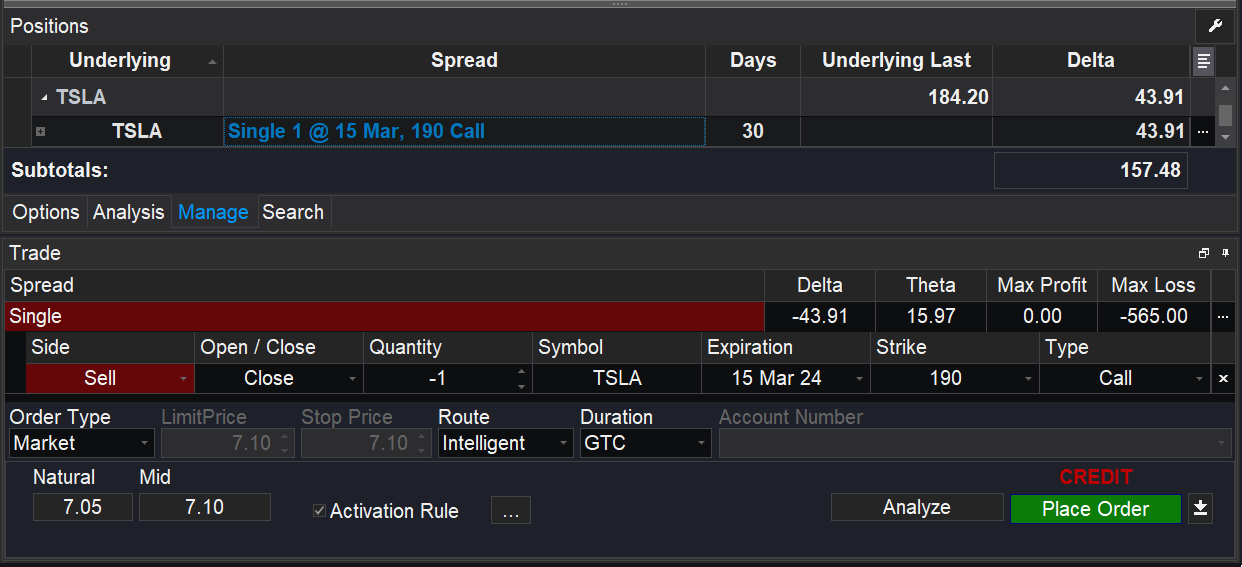The image size is (1242, 567).
Task: Switch to the Search tab
Action: 293,212
